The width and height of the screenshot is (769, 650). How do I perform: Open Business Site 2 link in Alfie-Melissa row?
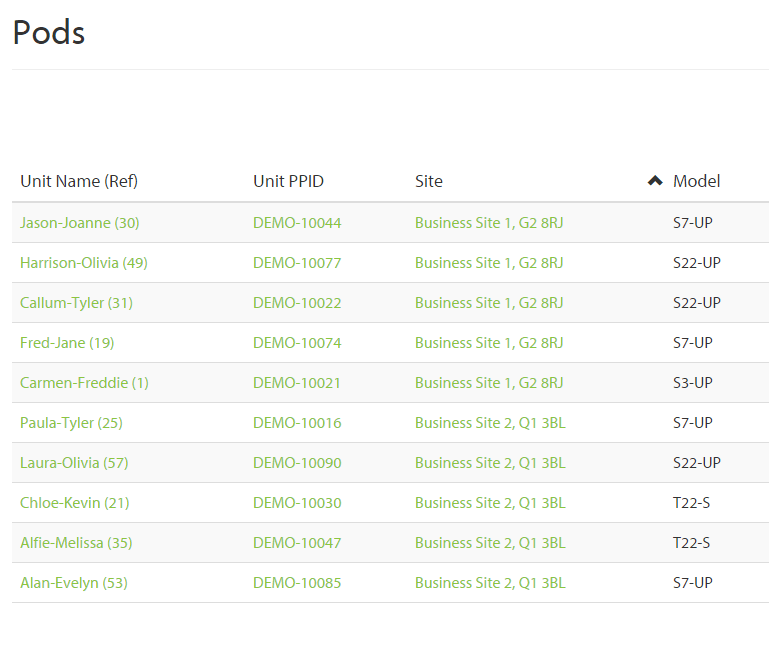(x=490, y=543)
